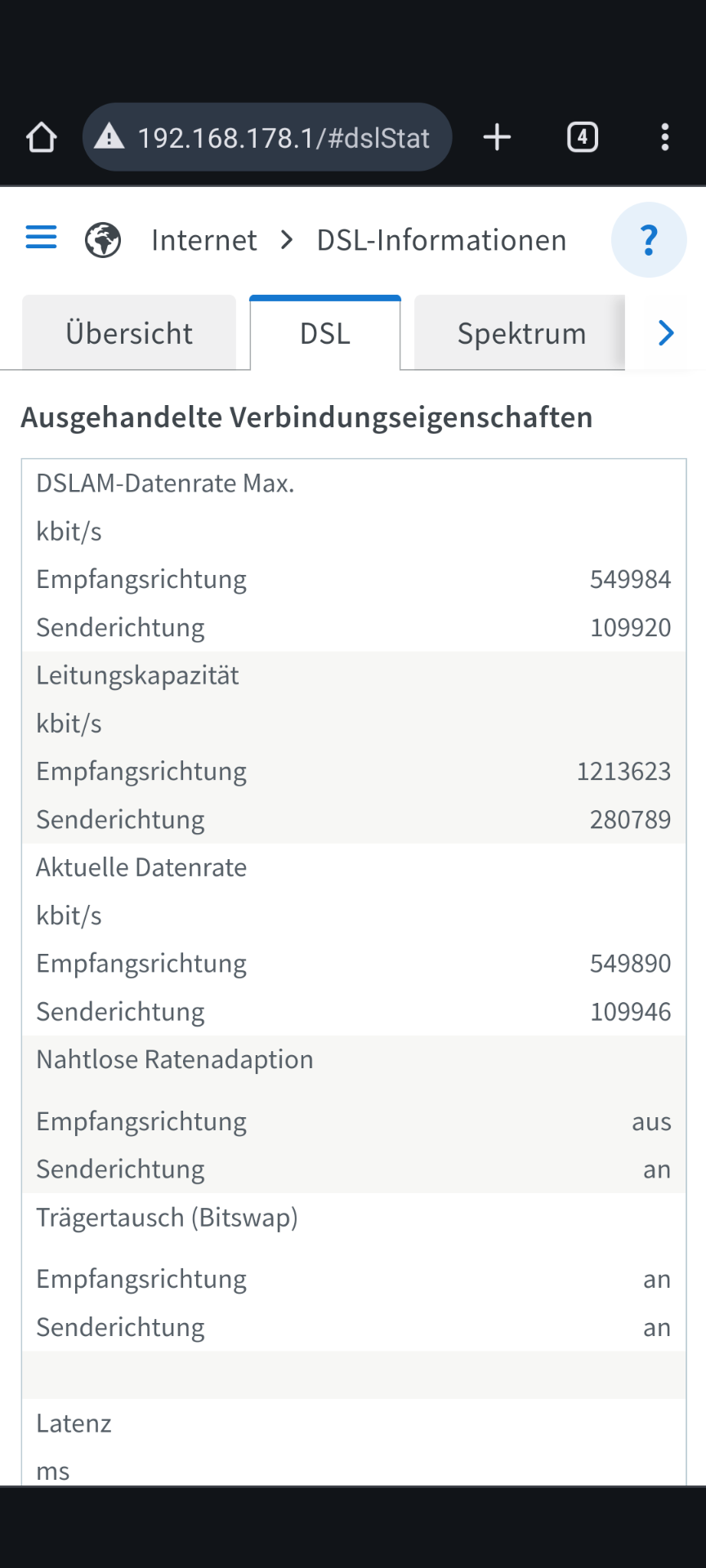Open help via the question mark icon

(649, 240)
